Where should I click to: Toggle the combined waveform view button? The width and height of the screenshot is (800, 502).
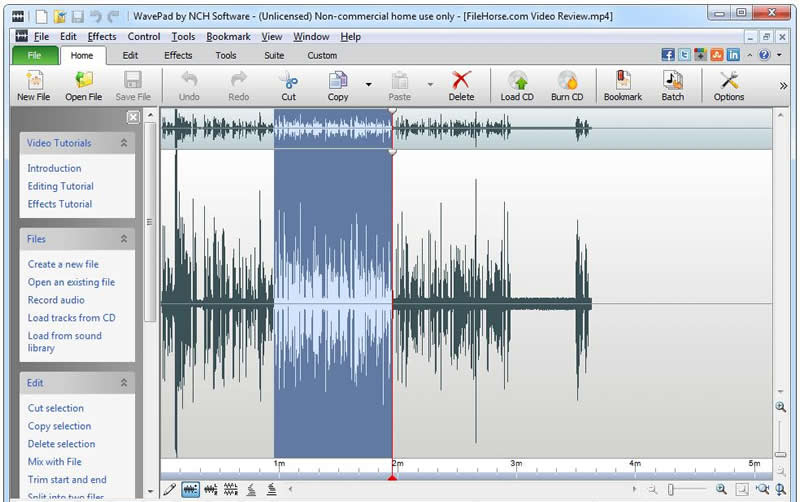[190, 490]
